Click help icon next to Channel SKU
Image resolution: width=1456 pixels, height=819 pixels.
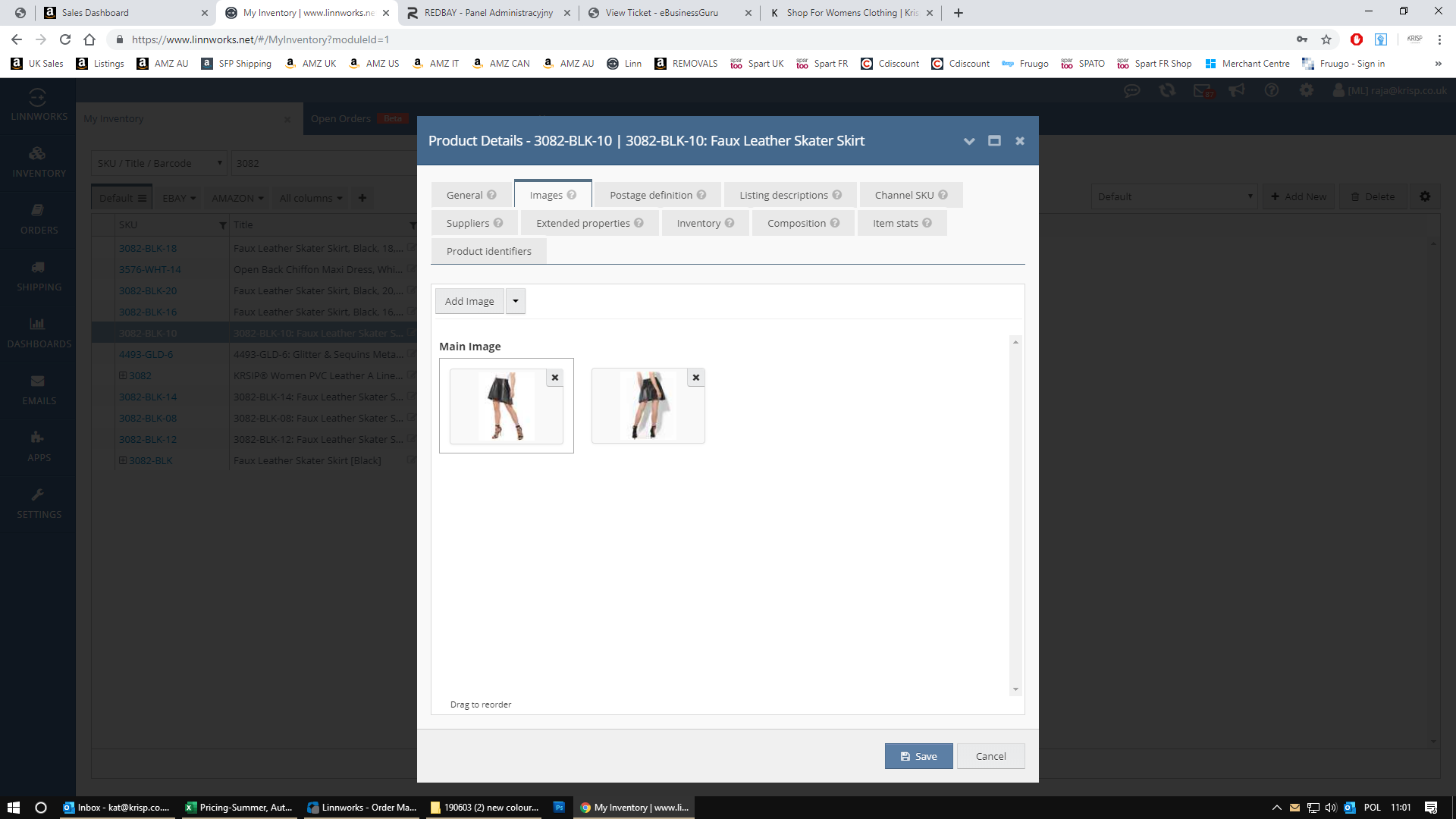(x=943, y=195)
